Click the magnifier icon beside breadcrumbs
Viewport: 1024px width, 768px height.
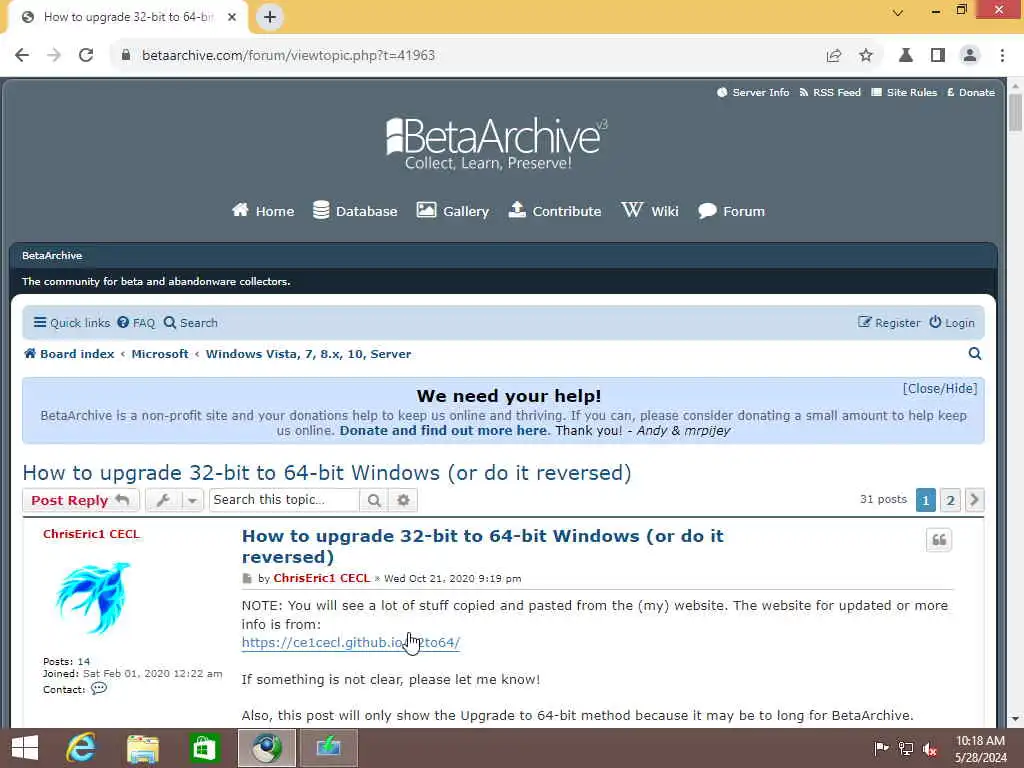975,354
